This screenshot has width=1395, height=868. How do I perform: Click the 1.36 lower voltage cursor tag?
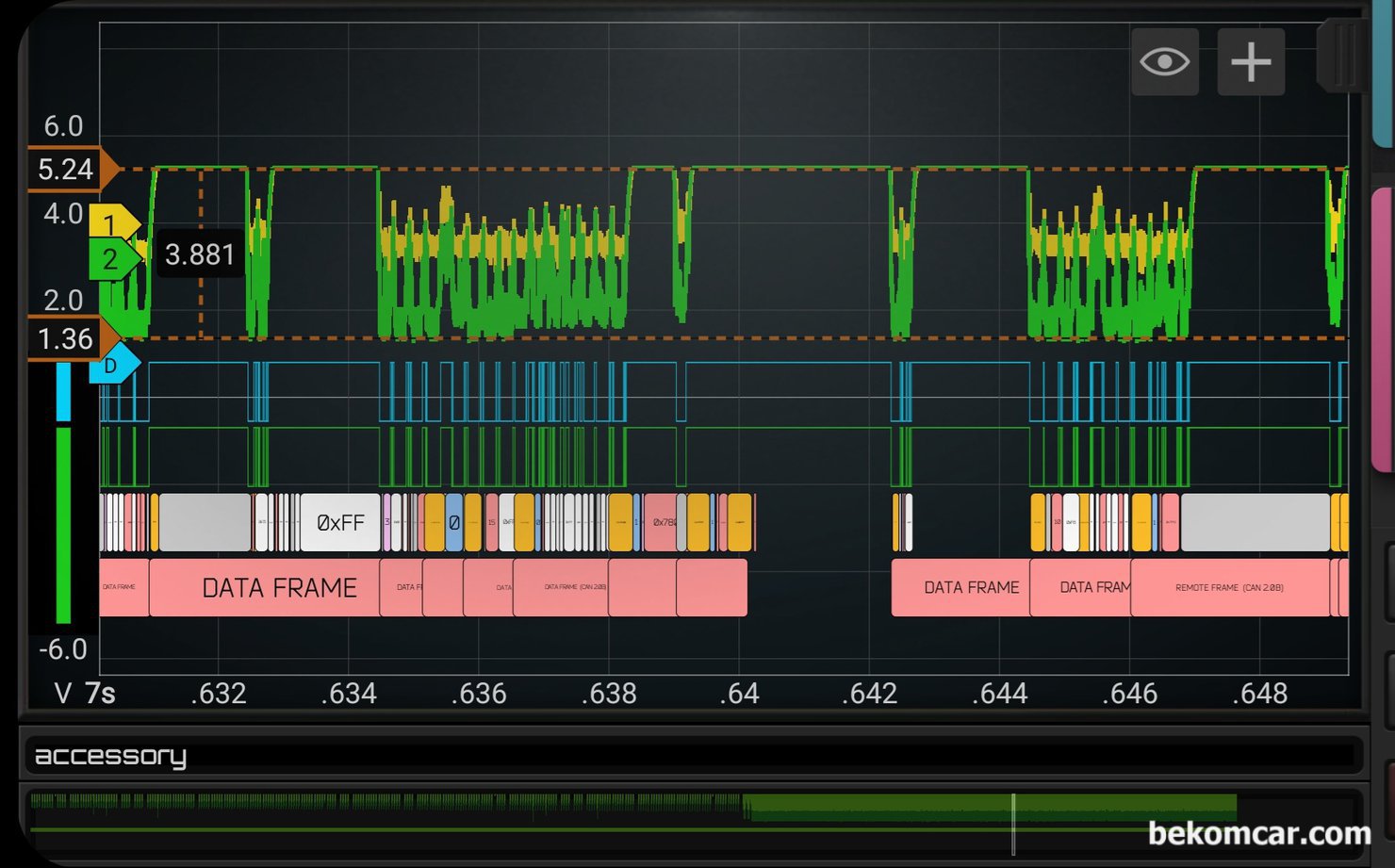(66, 338)
